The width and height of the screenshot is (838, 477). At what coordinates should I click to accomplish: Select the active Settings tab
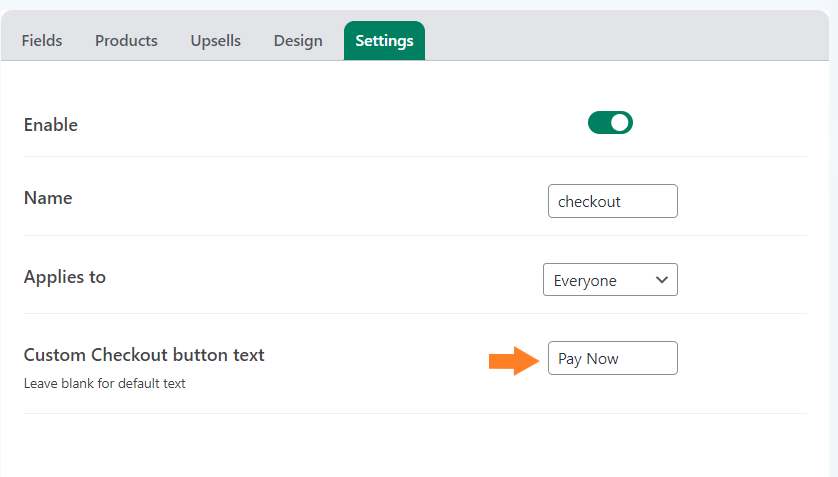[x=384, y=41]
